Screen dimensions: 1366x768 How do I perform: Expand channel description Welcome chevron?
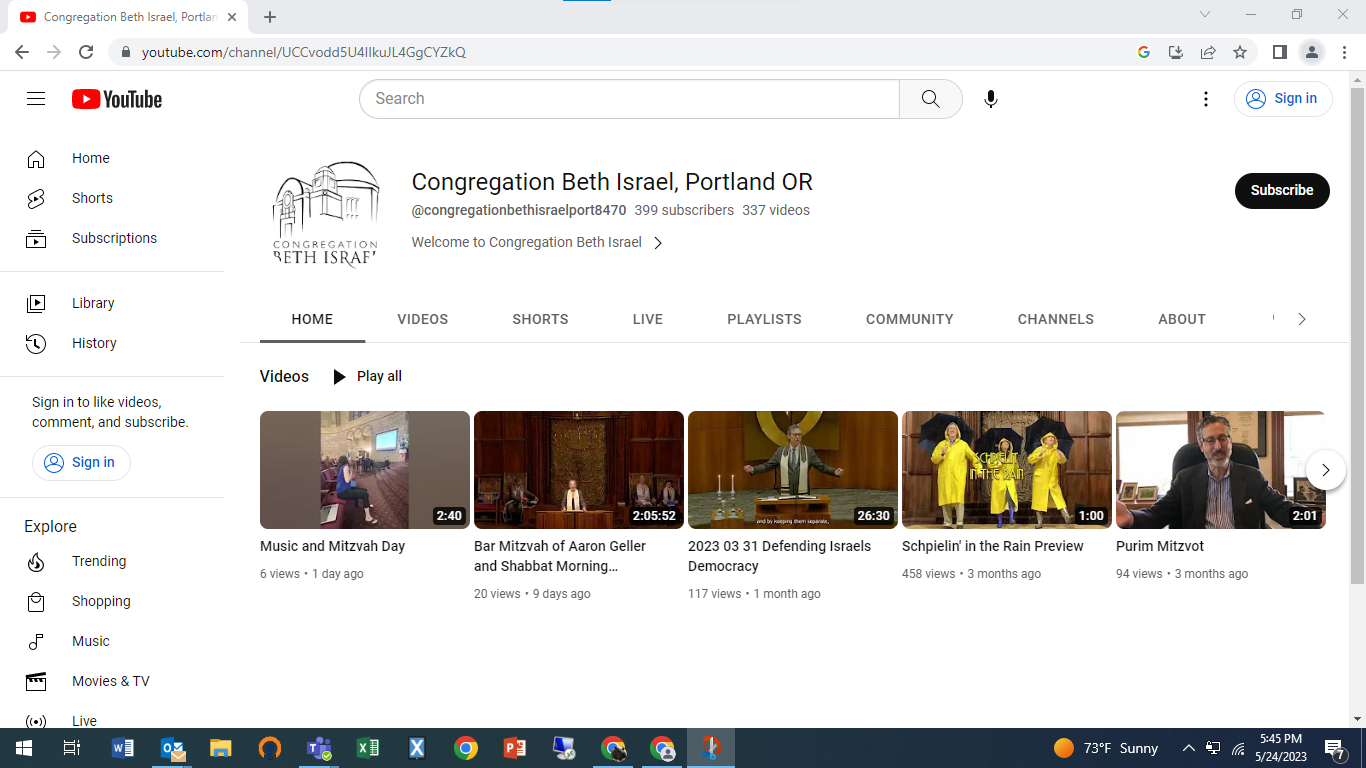tap(658, 243)
